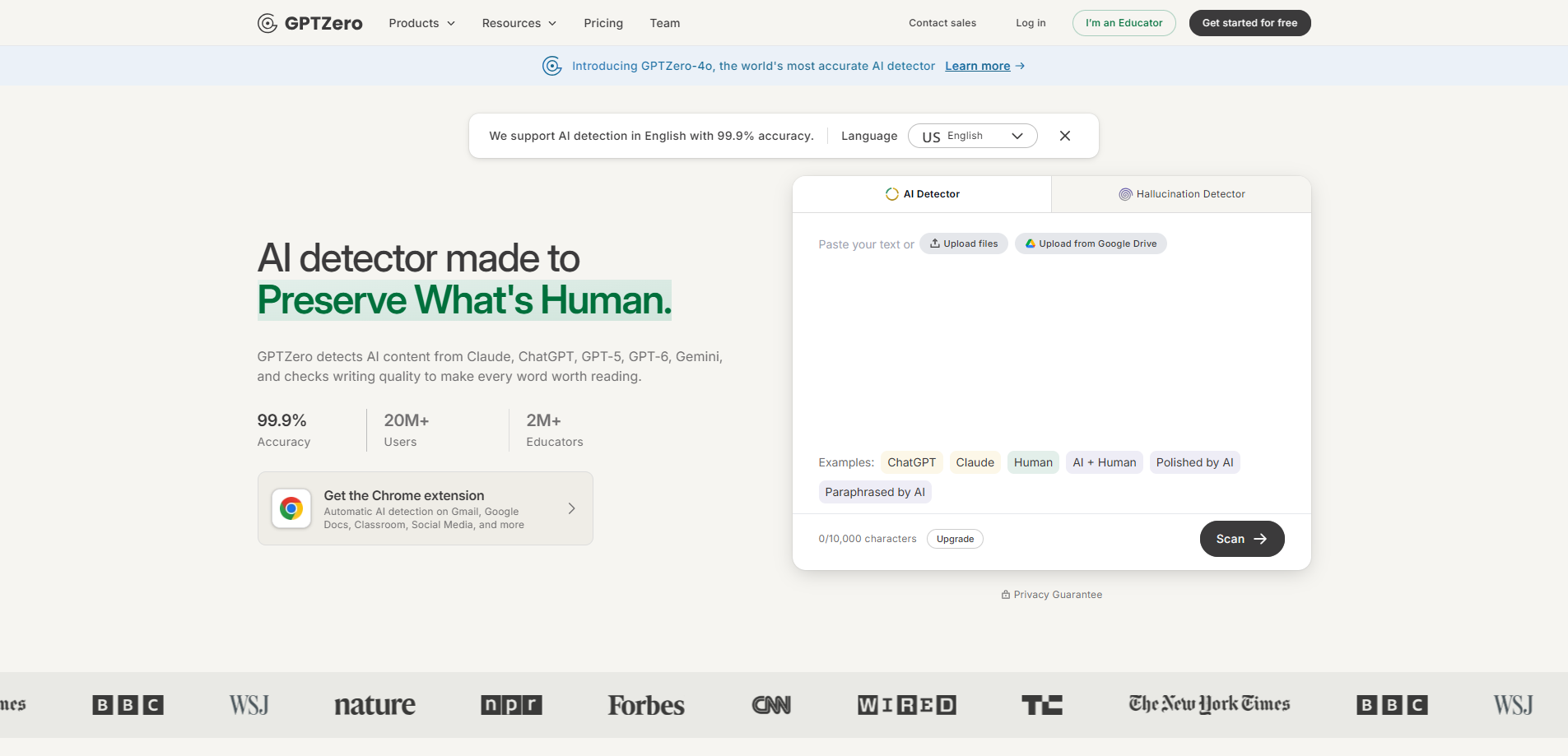This screenshot has height=756, width=1568.
Task: Open the Team page
Action: pos(664,23)
